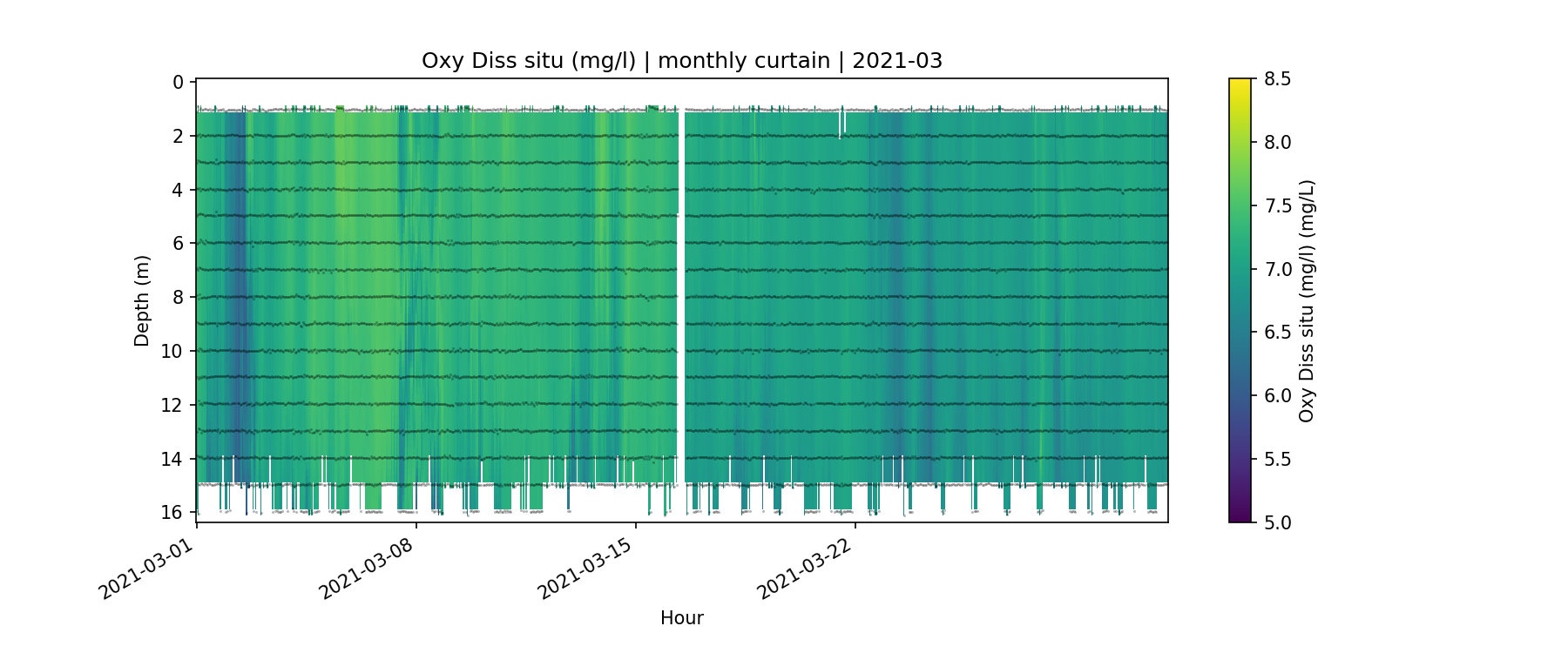Pick the dark purple bottom of colorbar
This screenshot has height=653, width=1568.
coord(1240,517)
